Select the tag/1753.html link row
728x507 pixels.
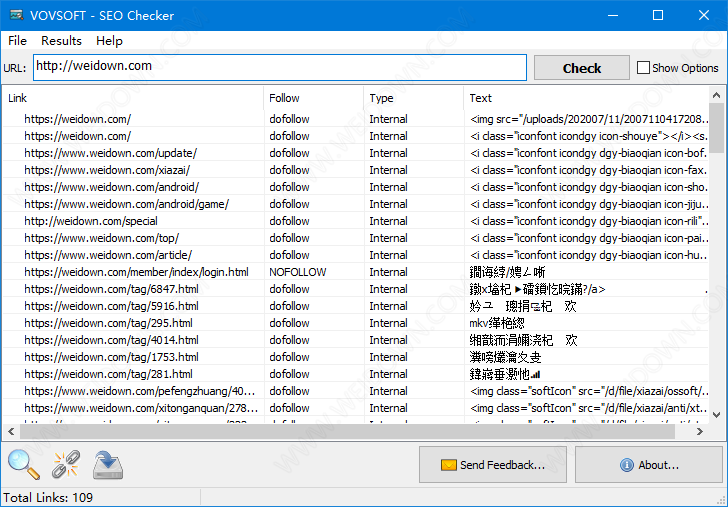click(x=356, y=357)
